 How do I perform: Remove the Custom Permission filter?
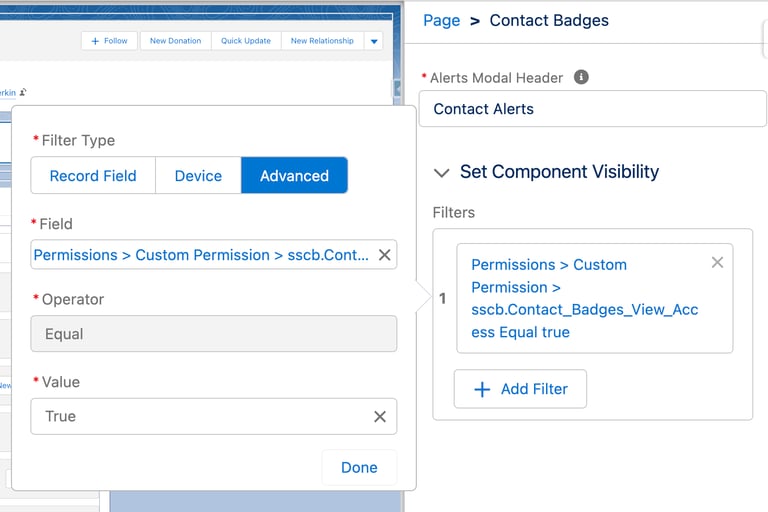[x=717, y=262]
